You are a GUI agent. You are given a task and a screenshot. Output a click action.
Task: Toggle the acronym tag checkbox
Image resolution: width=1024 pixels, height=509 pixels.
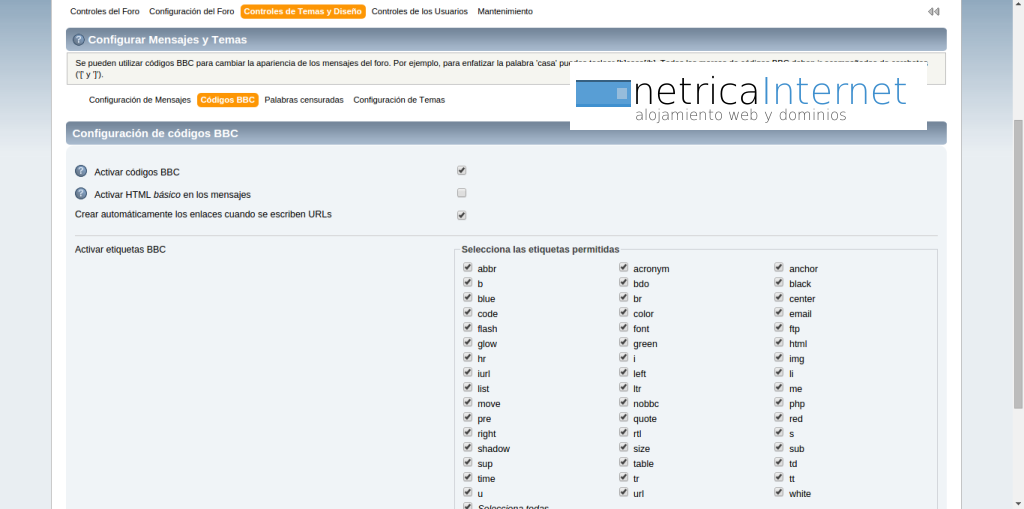pyautogui.click(x=624, y=268)
